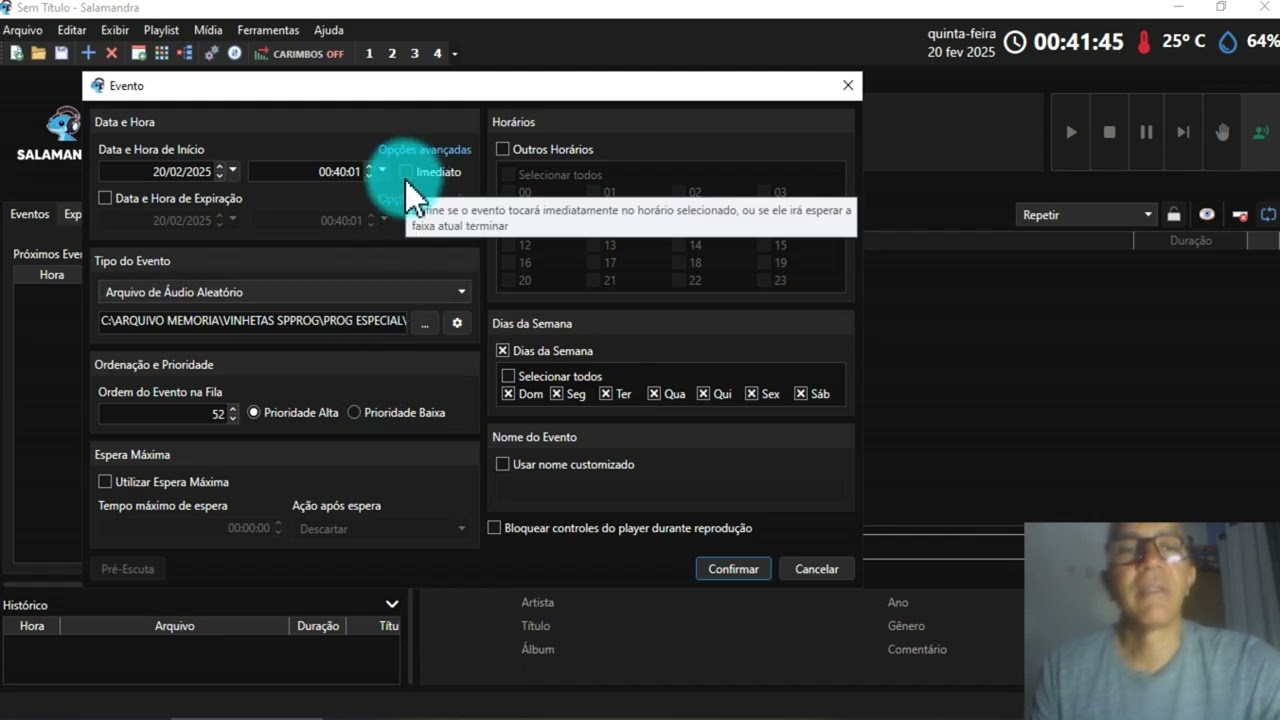Open the Repetir dropdown
Image resolution: width=1280 pixels, height=720 pixels.
coord(1085,215)
